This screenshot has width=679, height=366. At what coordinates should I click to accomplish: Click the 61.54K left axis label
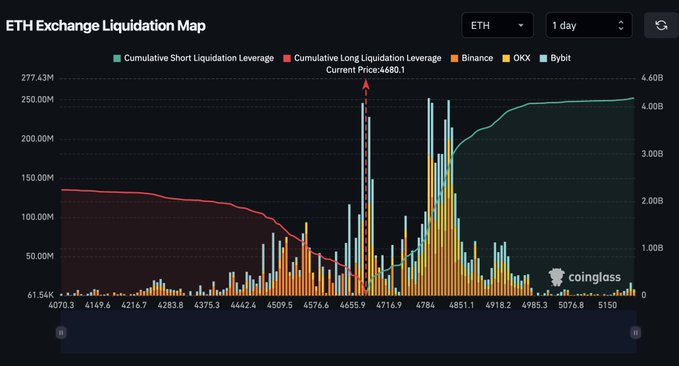click(40, 295)
